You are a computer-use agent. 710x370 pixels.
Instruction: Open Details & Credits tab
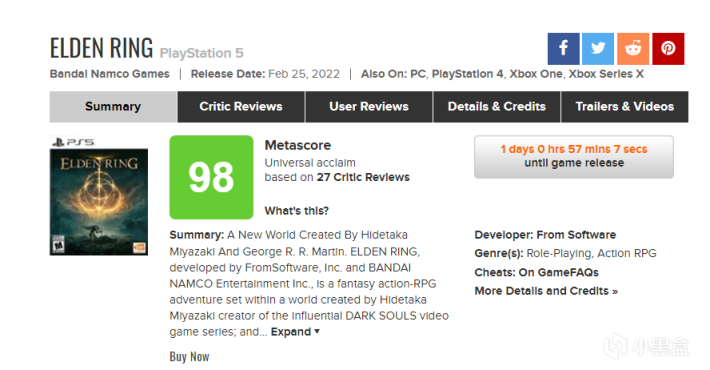pos(497,107)
